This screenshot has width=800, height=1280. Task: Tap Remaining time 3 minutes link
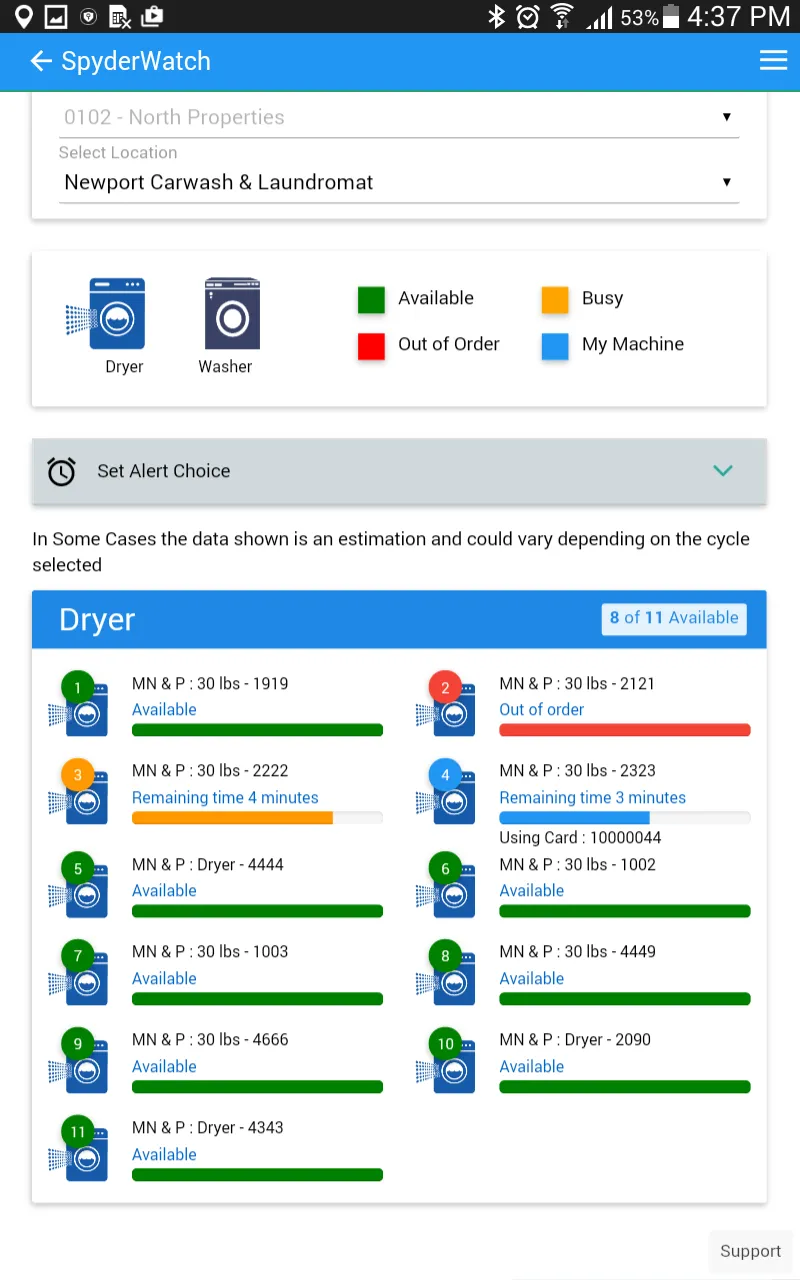pyautogui.click(x=593, y=798)
